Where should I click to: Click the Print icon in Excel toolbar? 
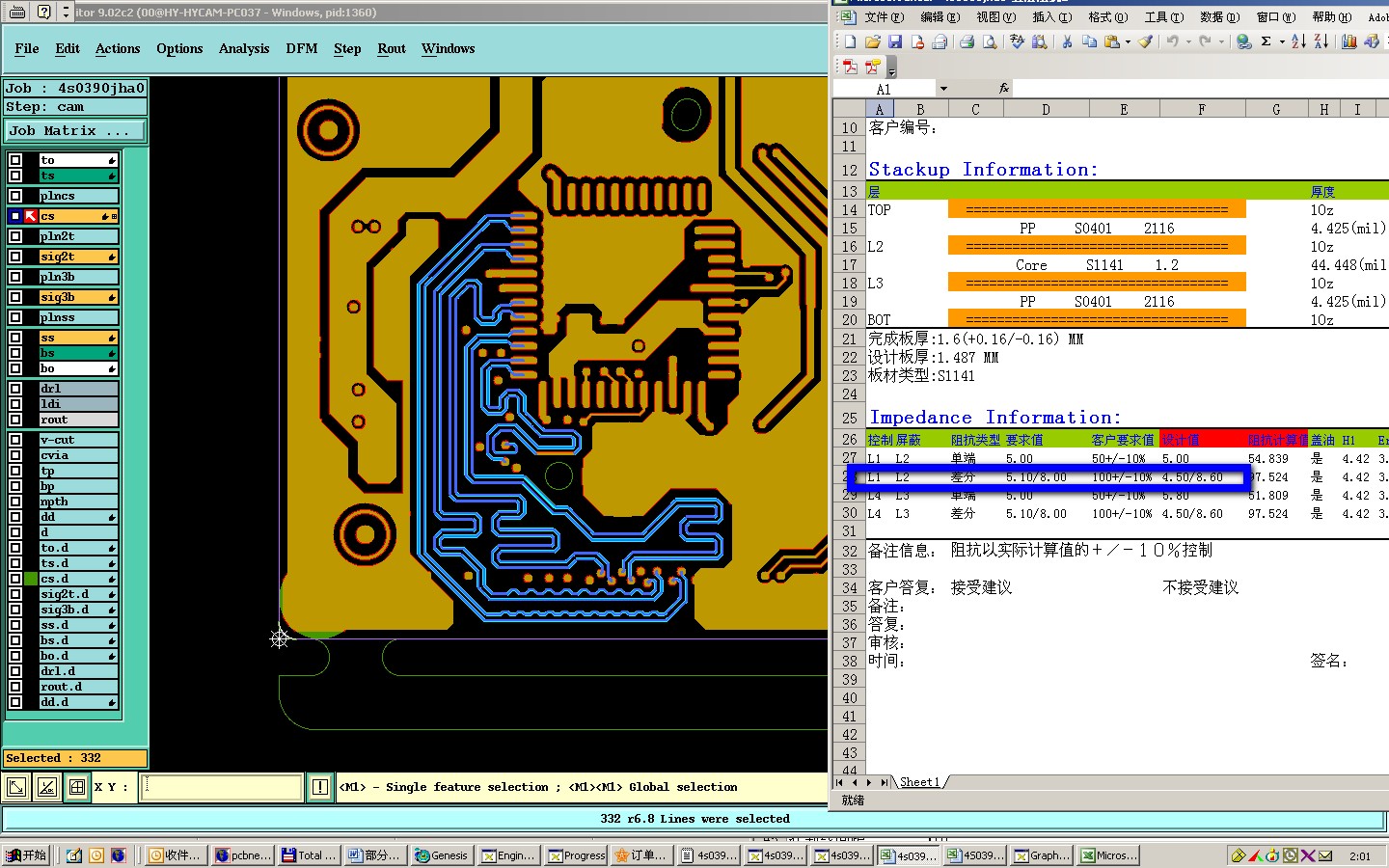967,41
